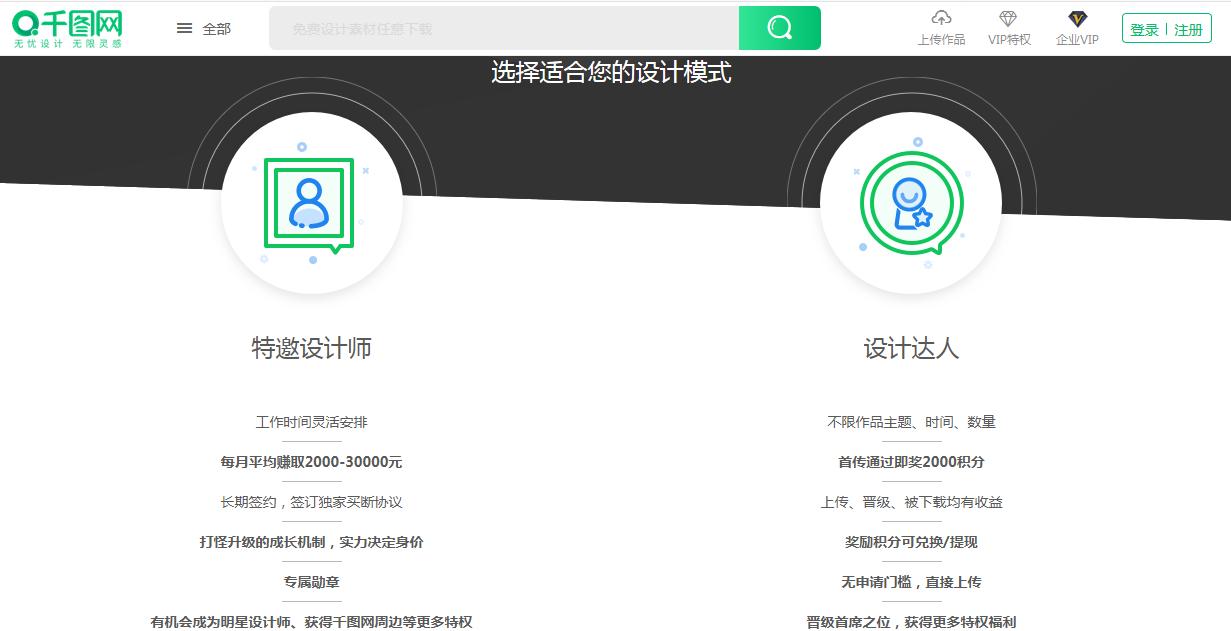This screenshot has height=631, width=1231.
Task: Click the 千图网 logo
Action: [x=64, y=27]
